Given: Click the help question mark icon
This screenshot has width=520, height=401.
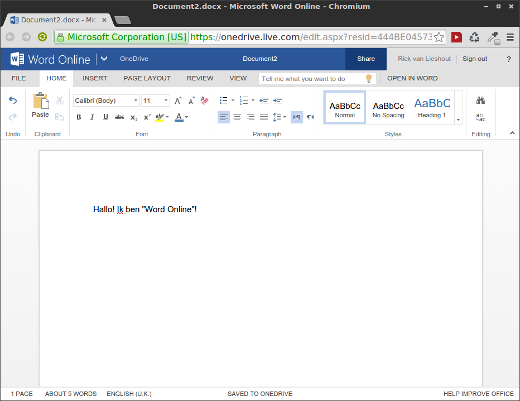Looking at the screenshot, I should [509, 59].
